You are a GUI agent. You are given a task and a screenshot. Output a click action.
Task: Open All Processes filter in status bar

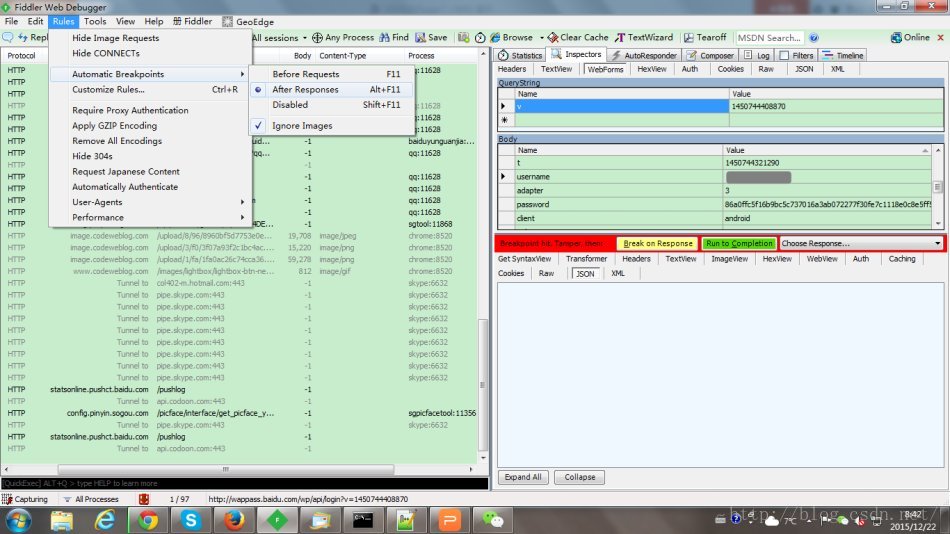coord(91,499)
